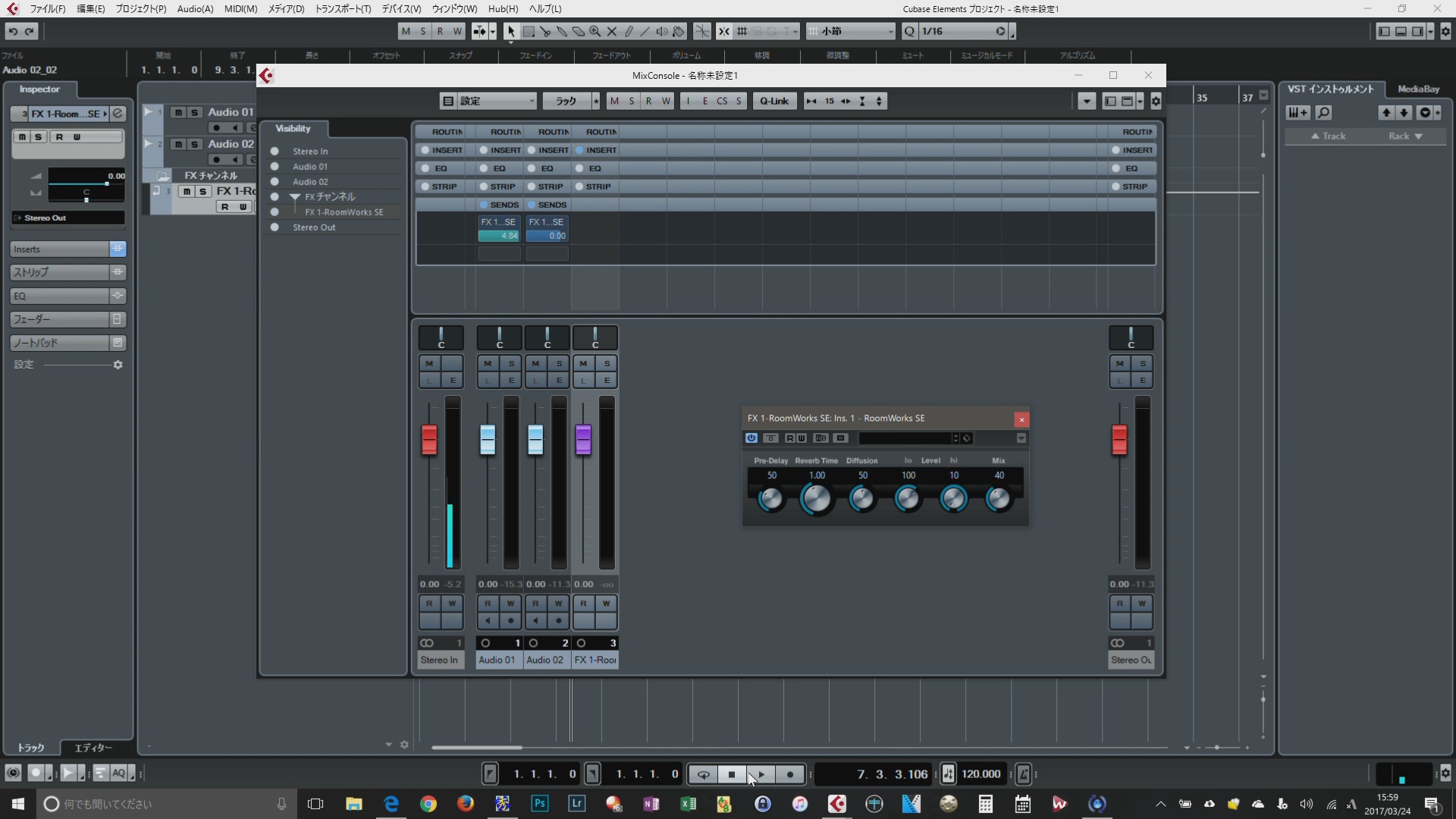Viewport: 1456px width, 819px height.
Task: Toggle transport cycle loop button
Action: coord(704,774)
